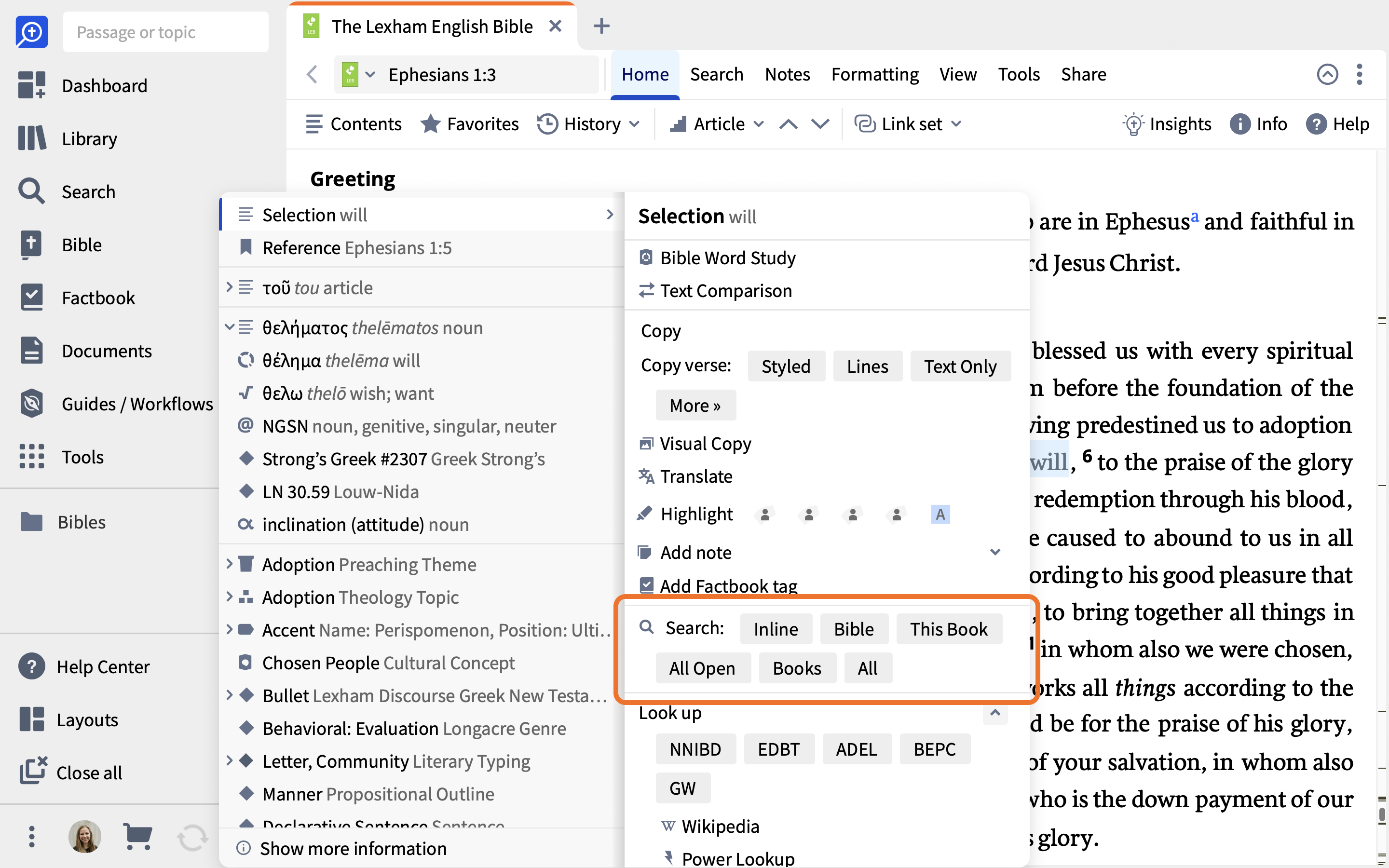The height and width of the screenshot is (868, 1389).
Task: Click the More » button
Action: click(x=695, y=405)
